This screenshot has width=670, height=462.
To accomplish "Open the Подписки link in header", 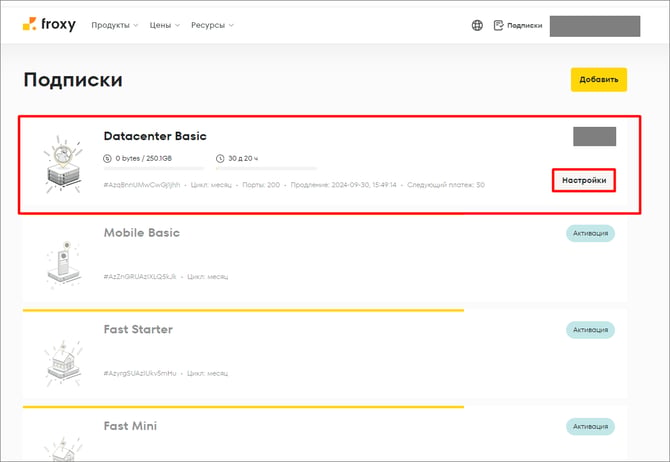I will 524,25.
